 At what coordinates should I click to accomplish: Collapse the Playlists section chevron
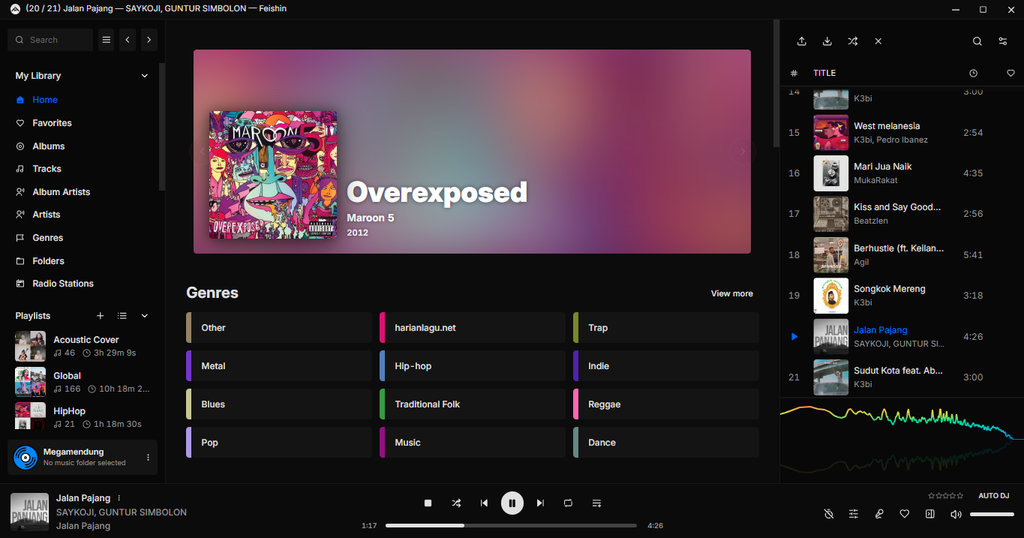(144, 316)
